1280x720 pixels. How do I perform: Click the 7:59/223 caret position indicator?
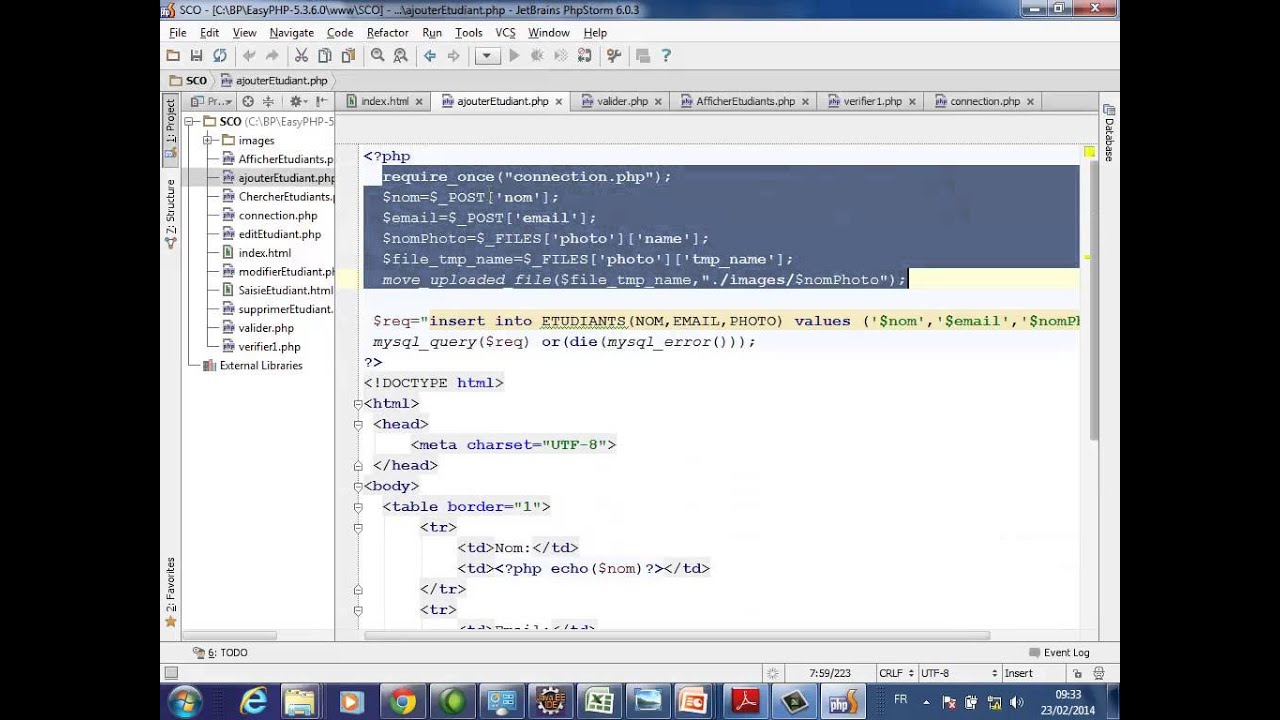click(x=829, y=673)
